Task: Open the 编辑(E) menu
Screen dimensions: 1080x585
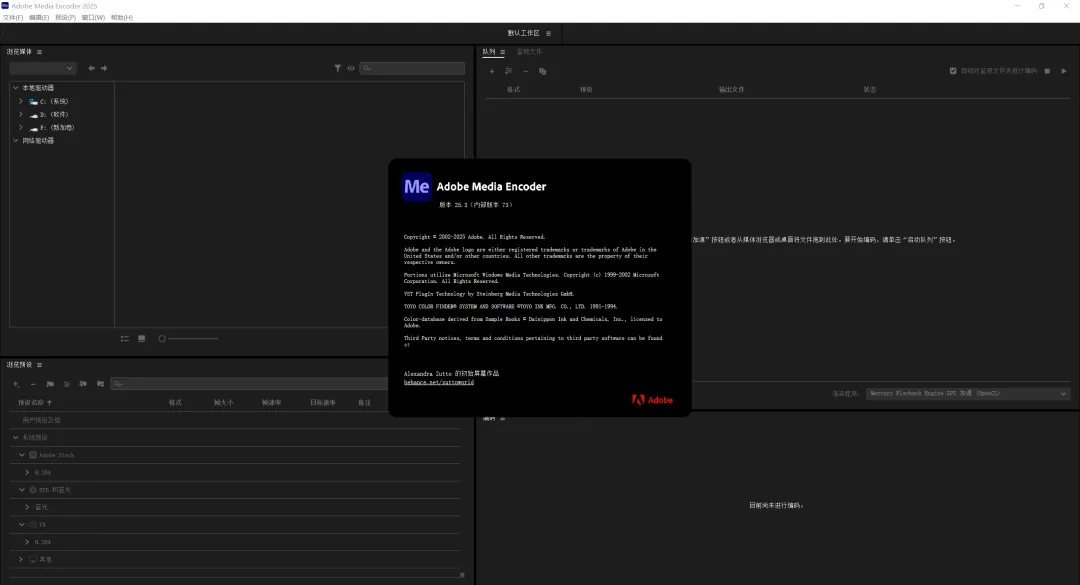Action: tap(39, 17)
